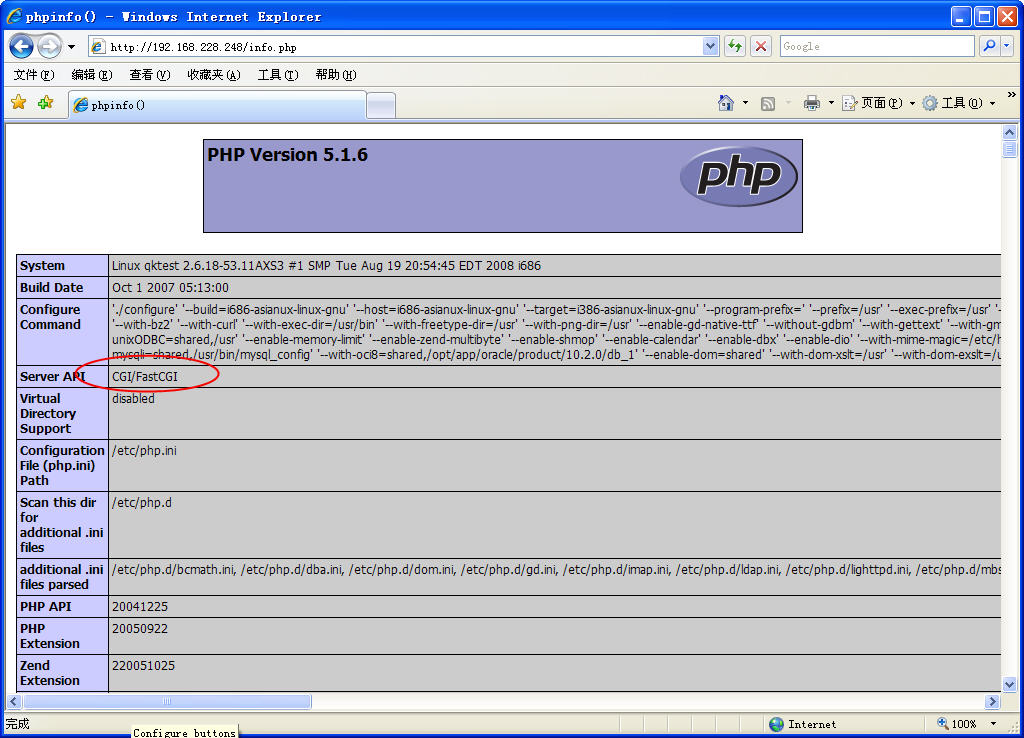The image size is (1024, 738).
Task: Select the phpinfo() tab
Action: [x=216, y=105]
